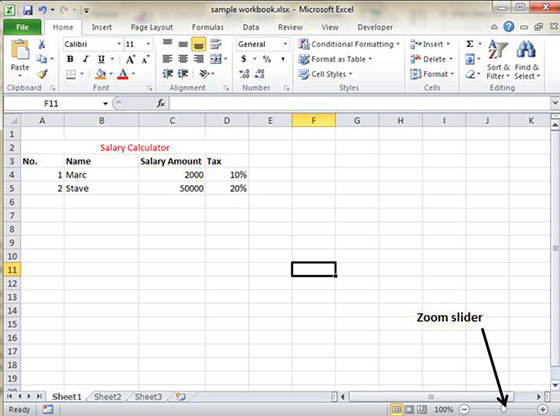This screenshot has height=416, width=560.
Task: Toggle Bold formatting
Action: point(70,59)
